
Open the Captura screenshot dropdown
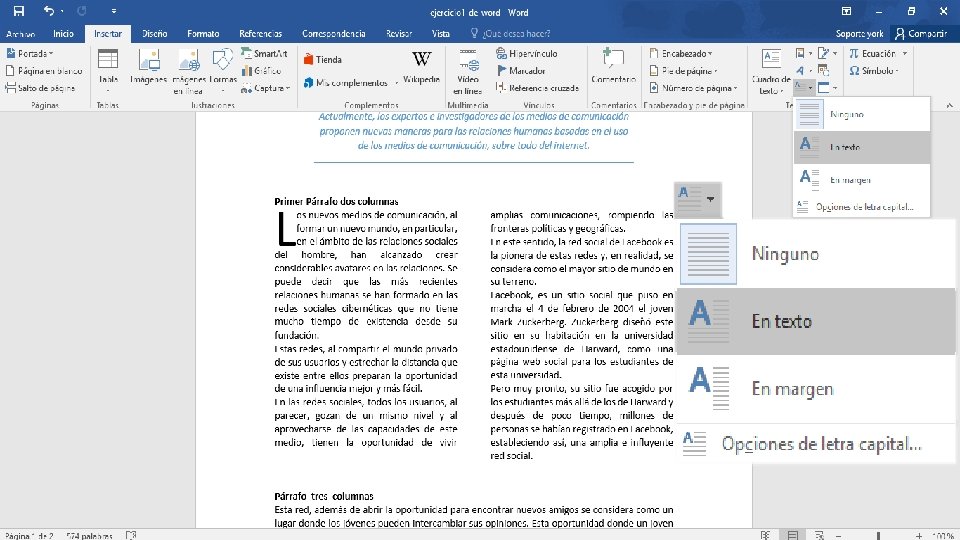pyautogui.click(x=265, y=88)
